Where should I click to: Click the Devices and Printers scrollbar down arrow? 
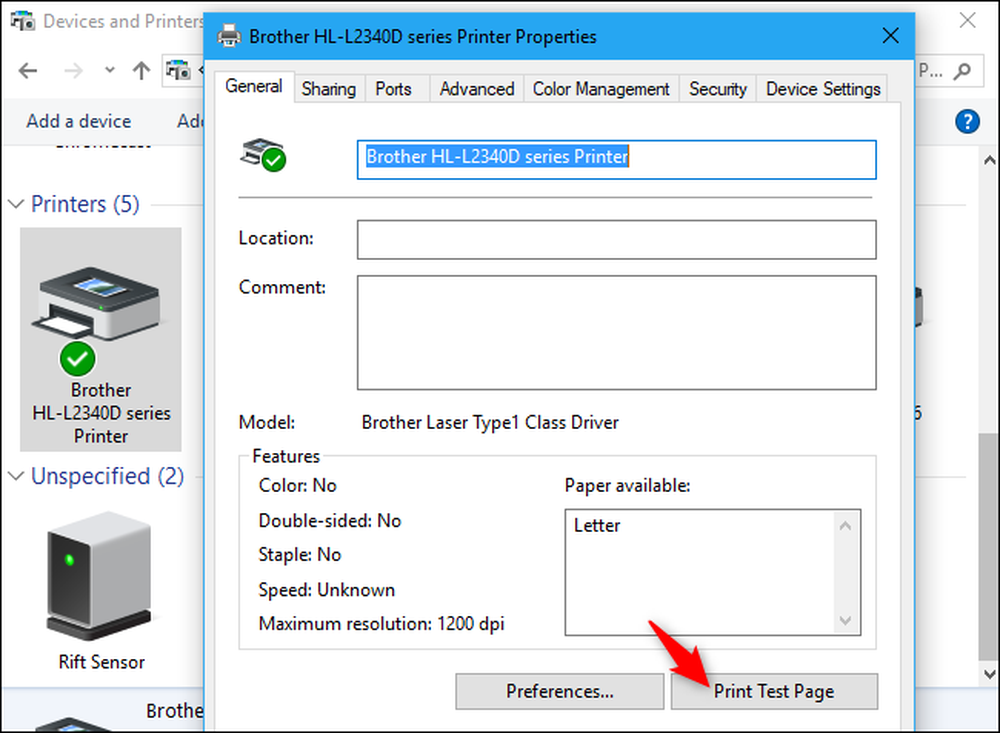pos(989,674)
